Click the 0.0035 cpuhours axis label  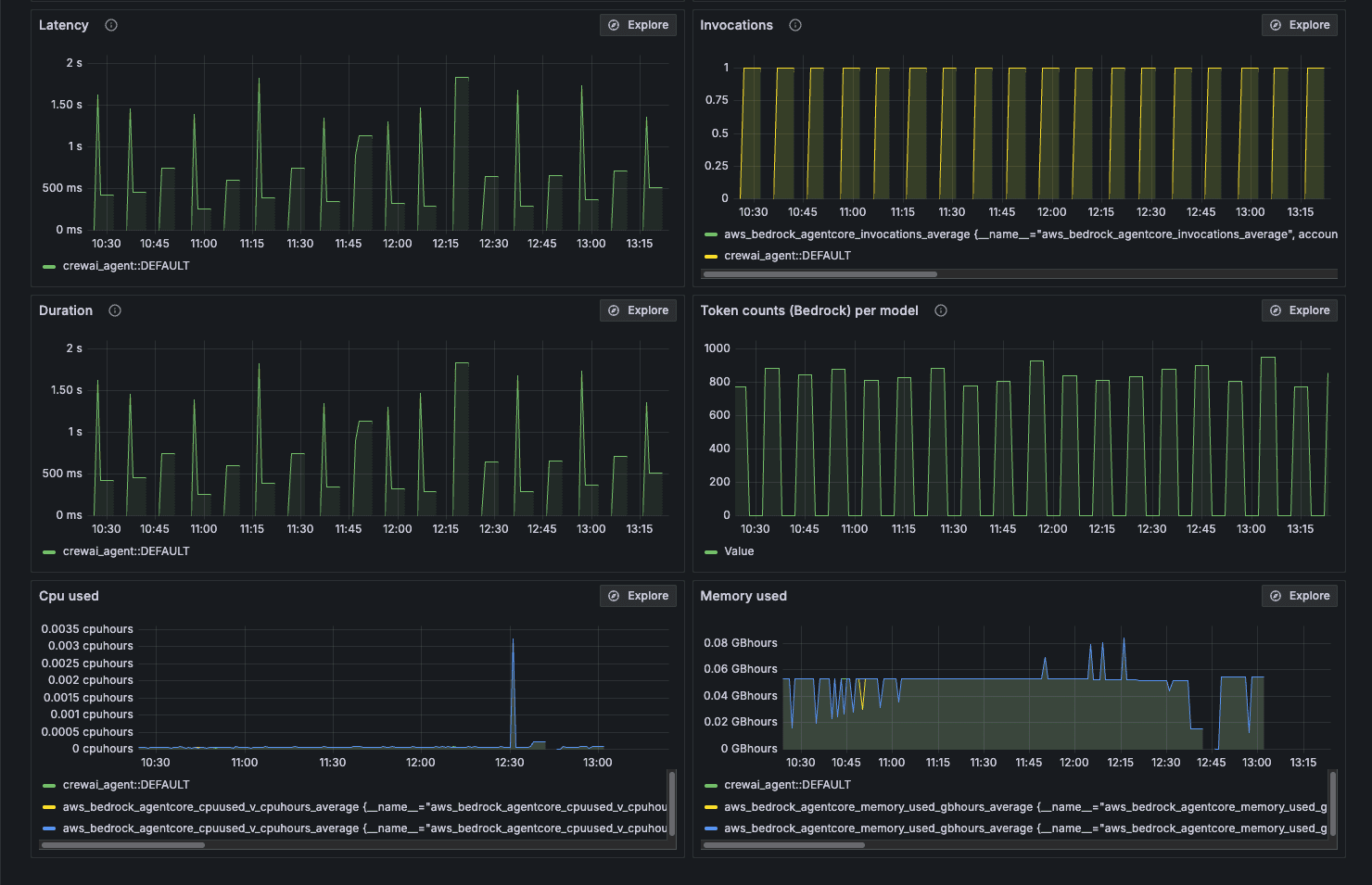click(87, 629)
